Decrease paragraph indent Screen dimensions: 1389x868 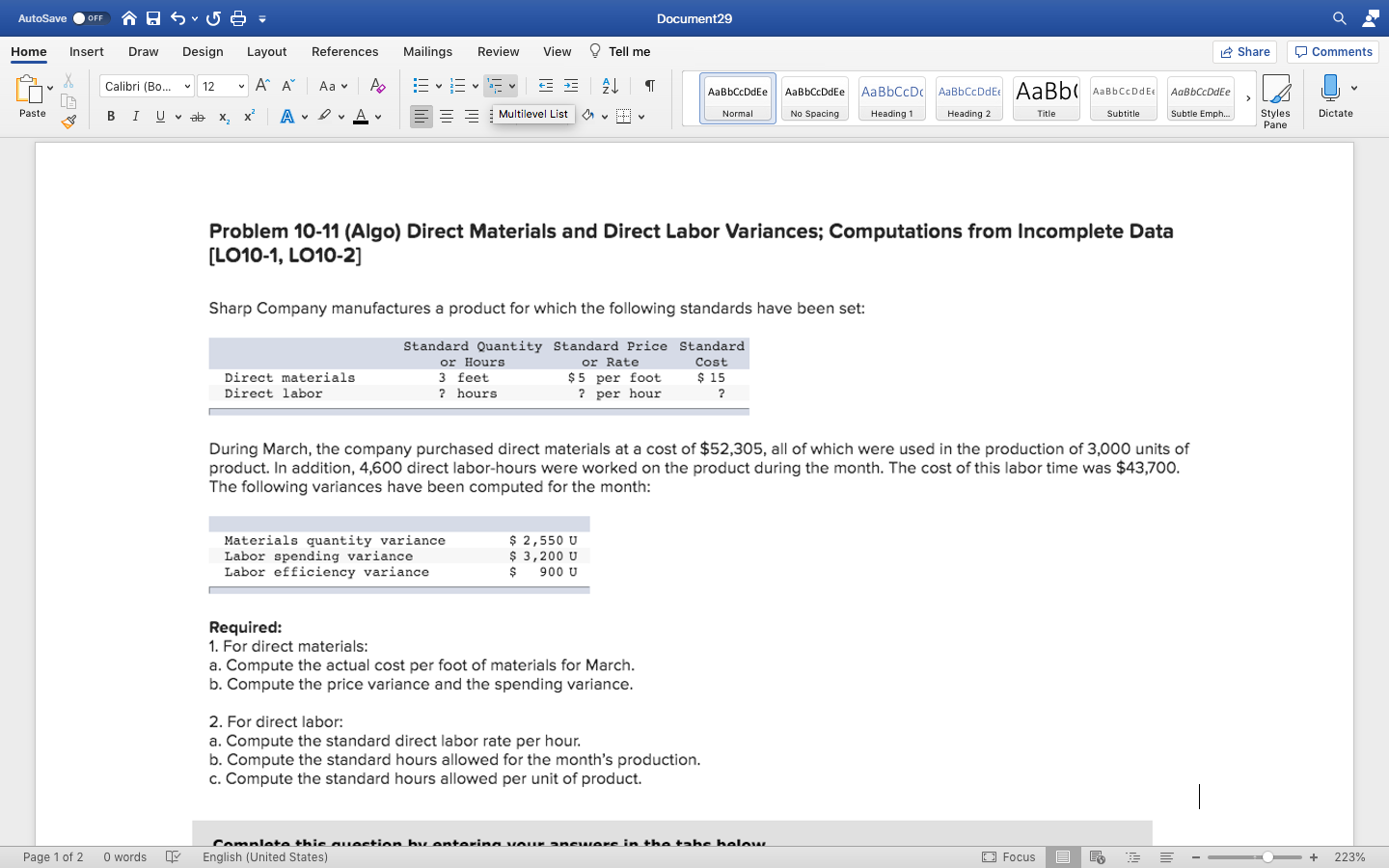546,86
